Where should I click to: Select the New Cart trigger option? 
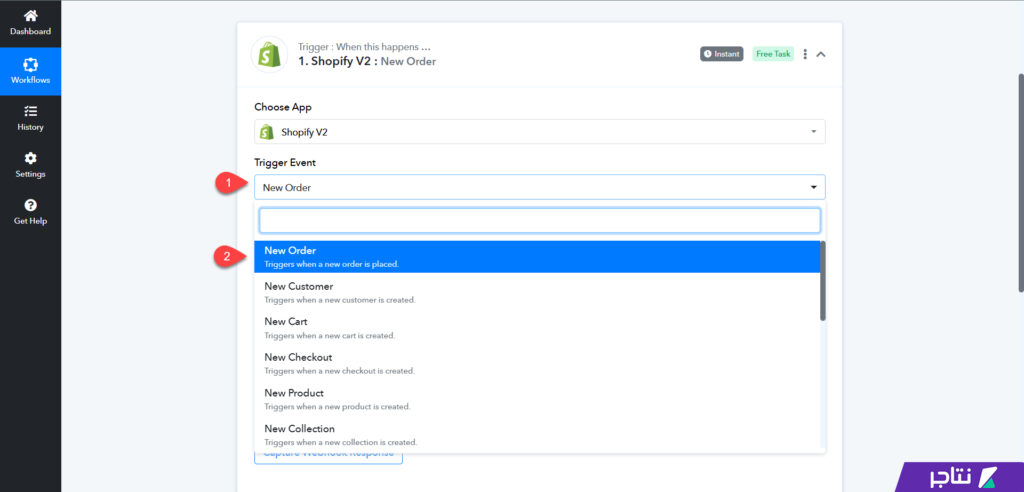(x=537, y=328)
